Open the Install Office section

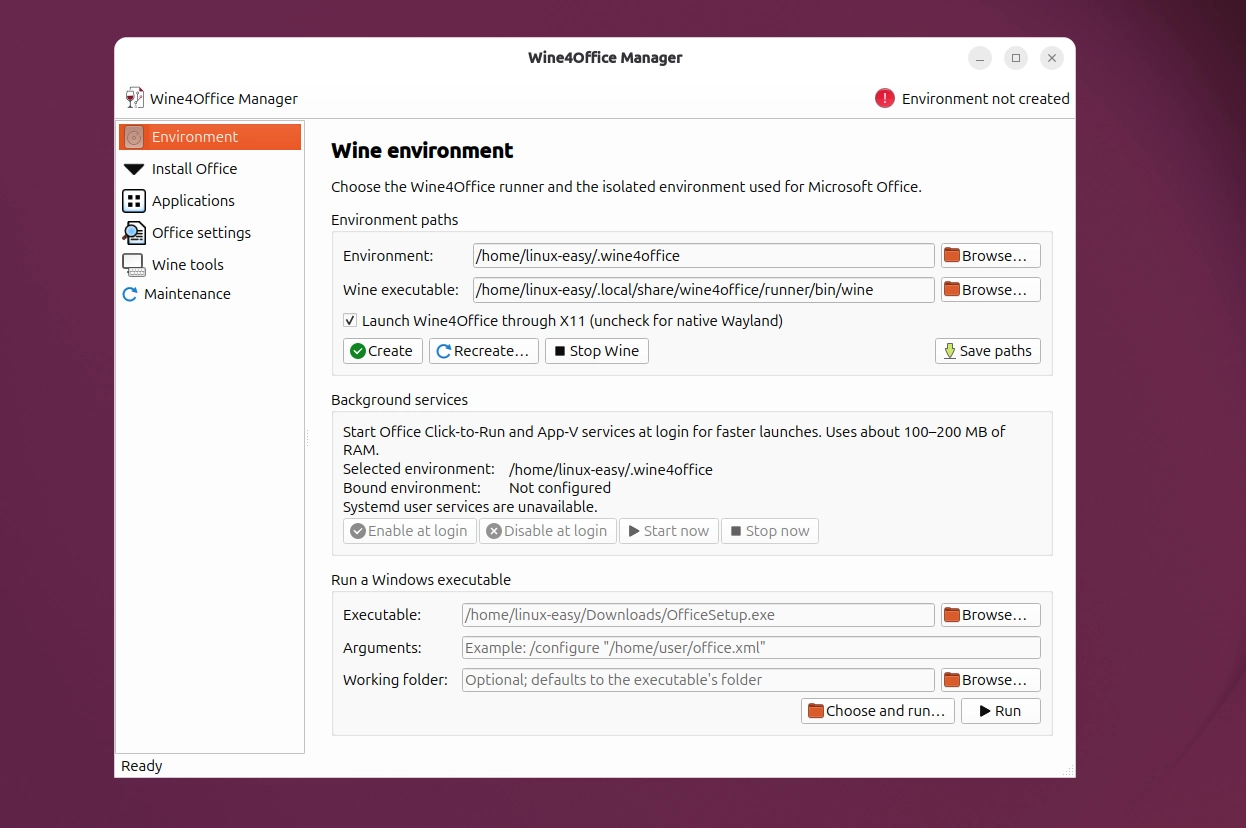coord(210,169)
